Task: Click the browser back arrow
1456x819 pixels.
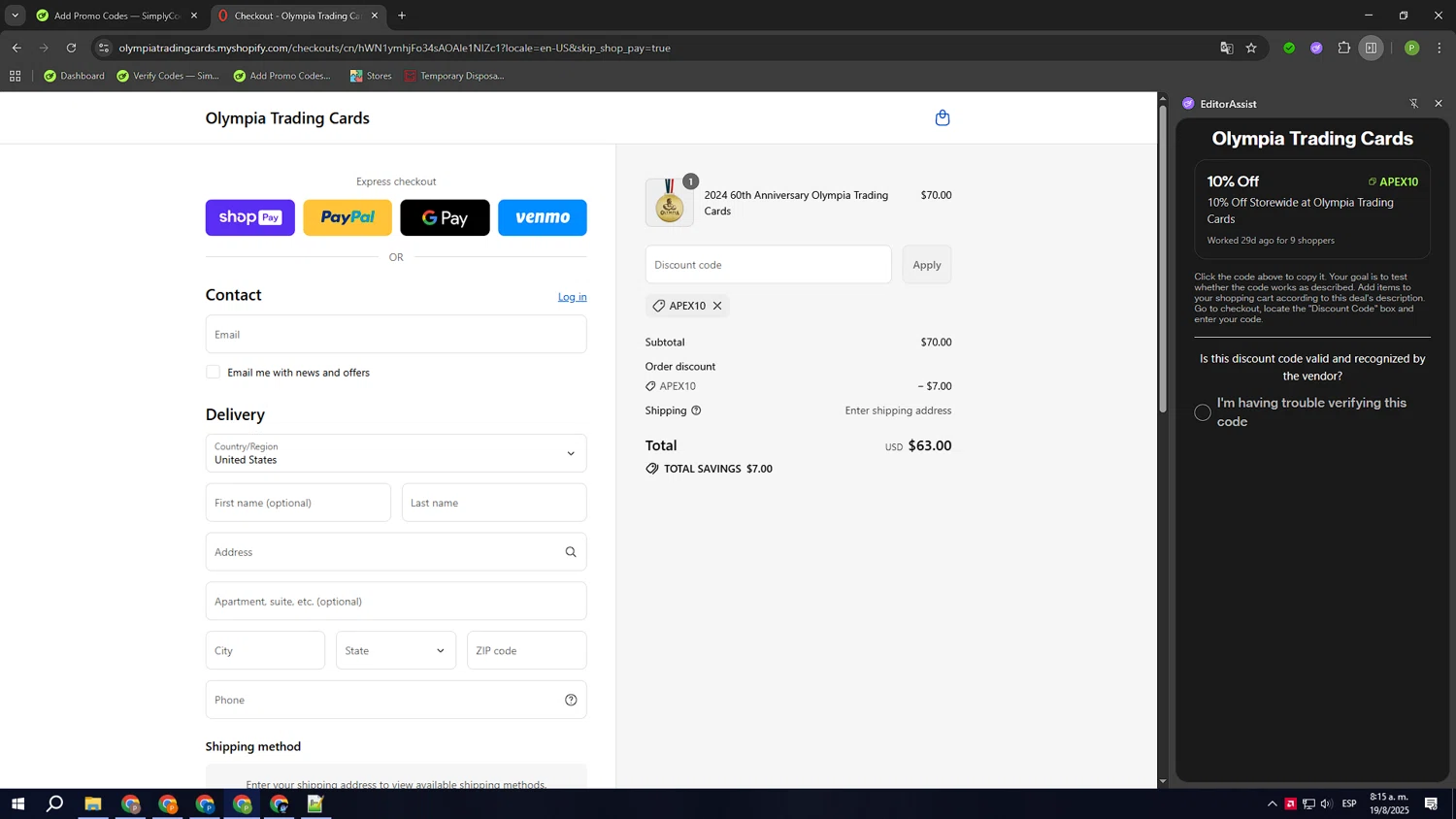Action: (x=17, y=48)
